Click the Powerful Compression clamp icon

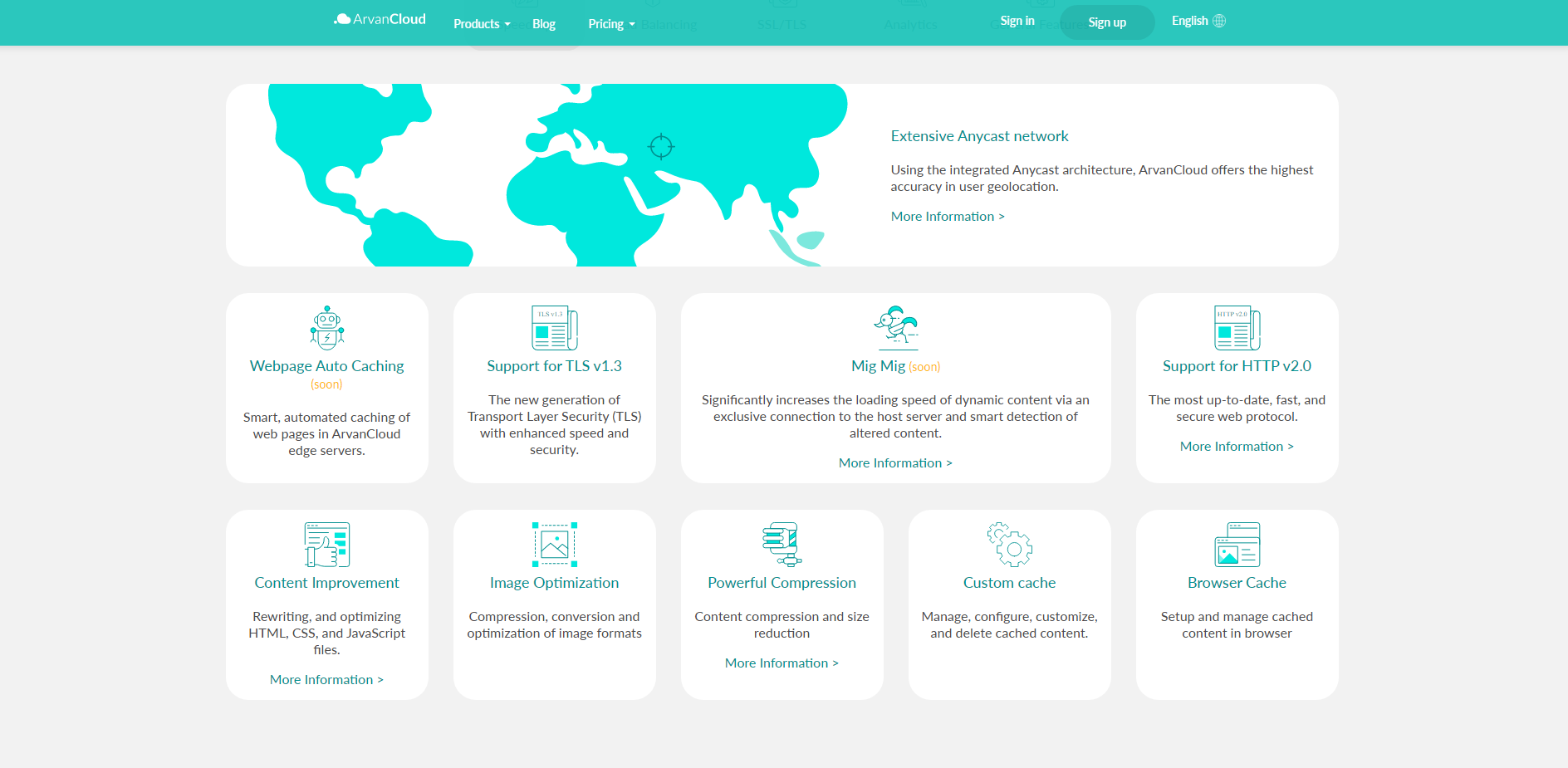tap(781, 545)
